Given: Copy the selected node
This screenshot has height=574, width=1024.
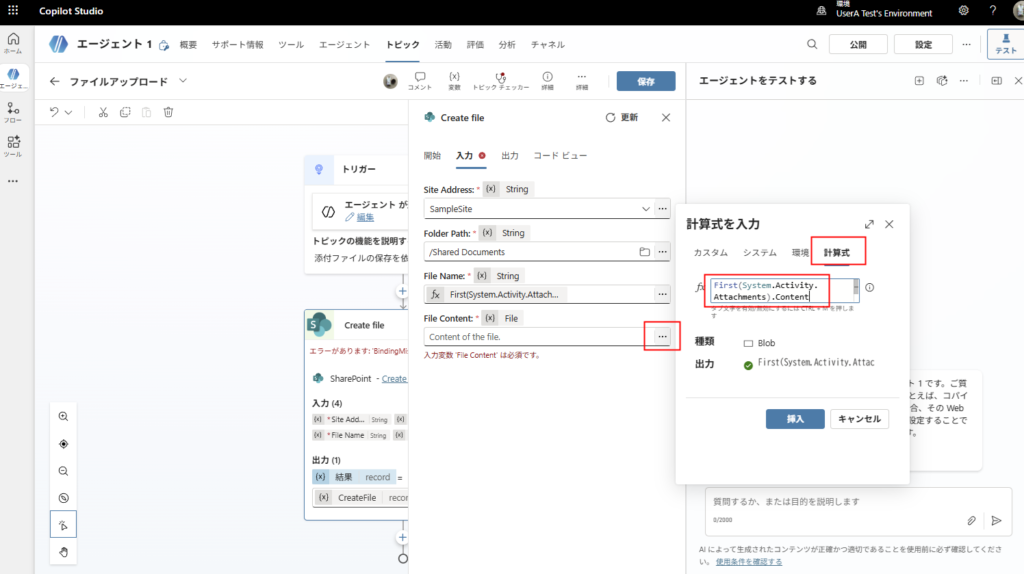Looking at the screenshot, I should pos(125,112).
